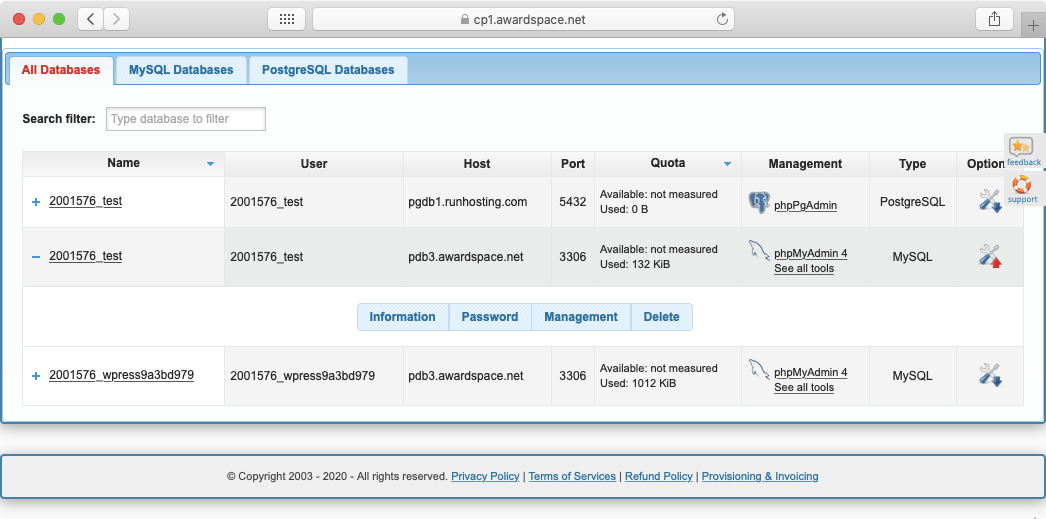1046x519 pixels.
Task: Click the support lifebuoy icon
Action: click(x=1021, y=184)
